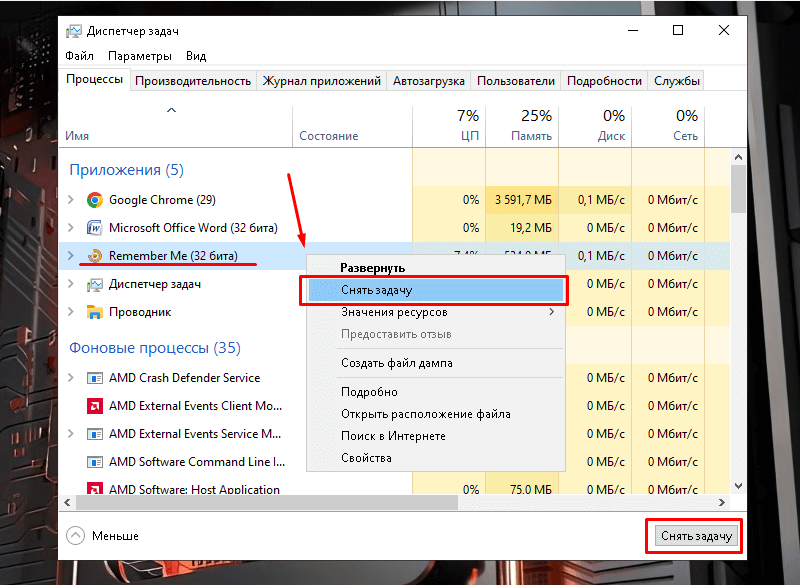
Task: Open Значения ресурсов submenu
Action: pos(394,313)
